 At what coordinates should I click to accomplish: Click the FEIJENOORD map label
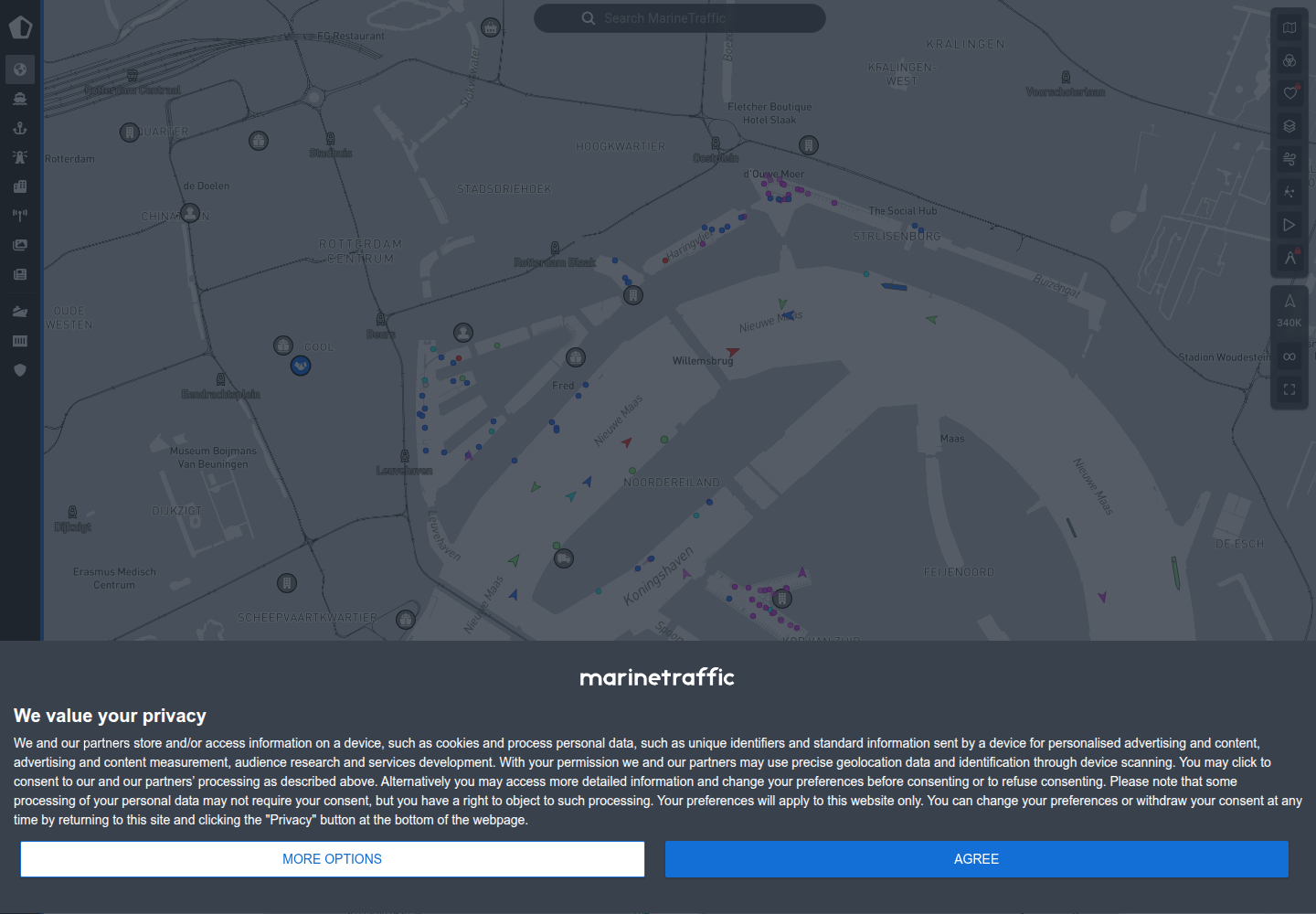coord(959,572)
